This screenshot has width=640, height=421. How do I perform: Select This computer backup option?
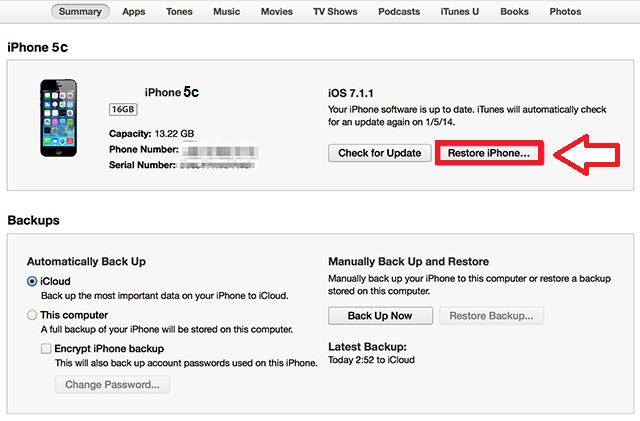(32, 315)
